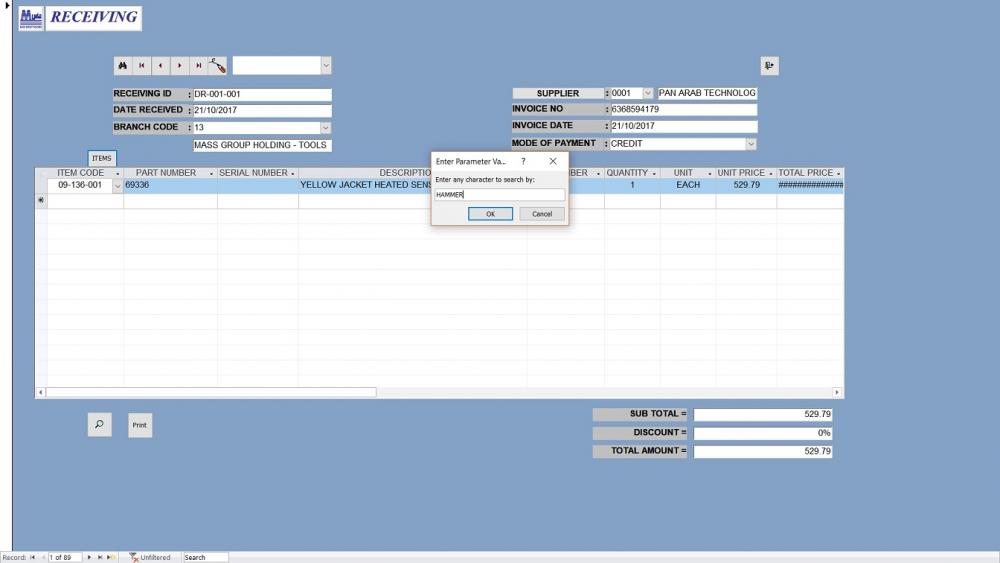Open Part Number column header filter arrow
The height and width of the screenshot is (563, 1000).
pos(211,173)
